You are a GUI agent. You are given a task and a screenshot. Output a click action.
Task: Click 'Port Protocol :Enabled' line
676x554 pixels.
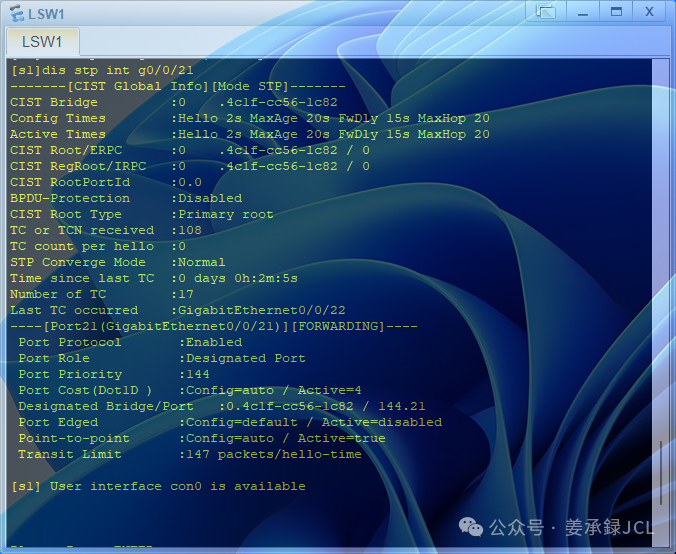(x=130, y=342)
